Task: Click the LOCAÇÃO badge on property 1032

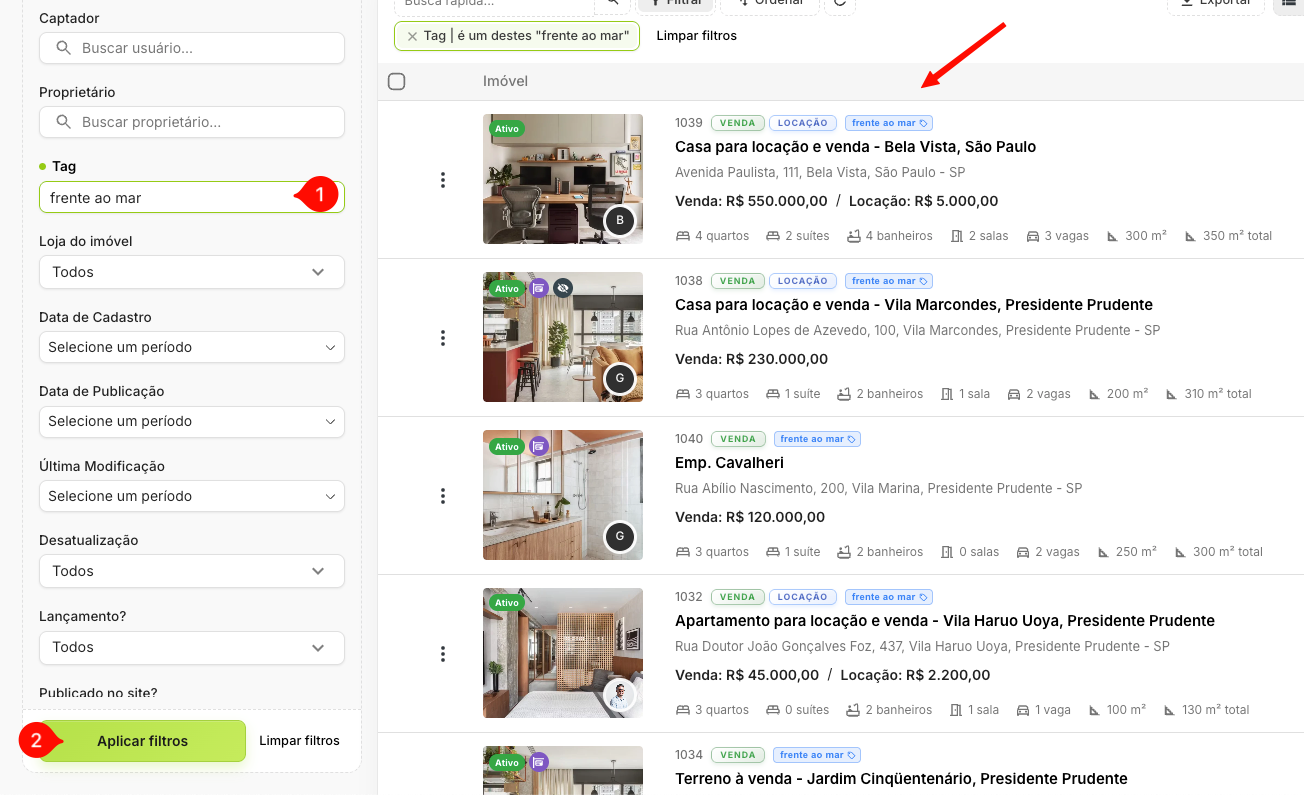Action: (x=803, y=597)
